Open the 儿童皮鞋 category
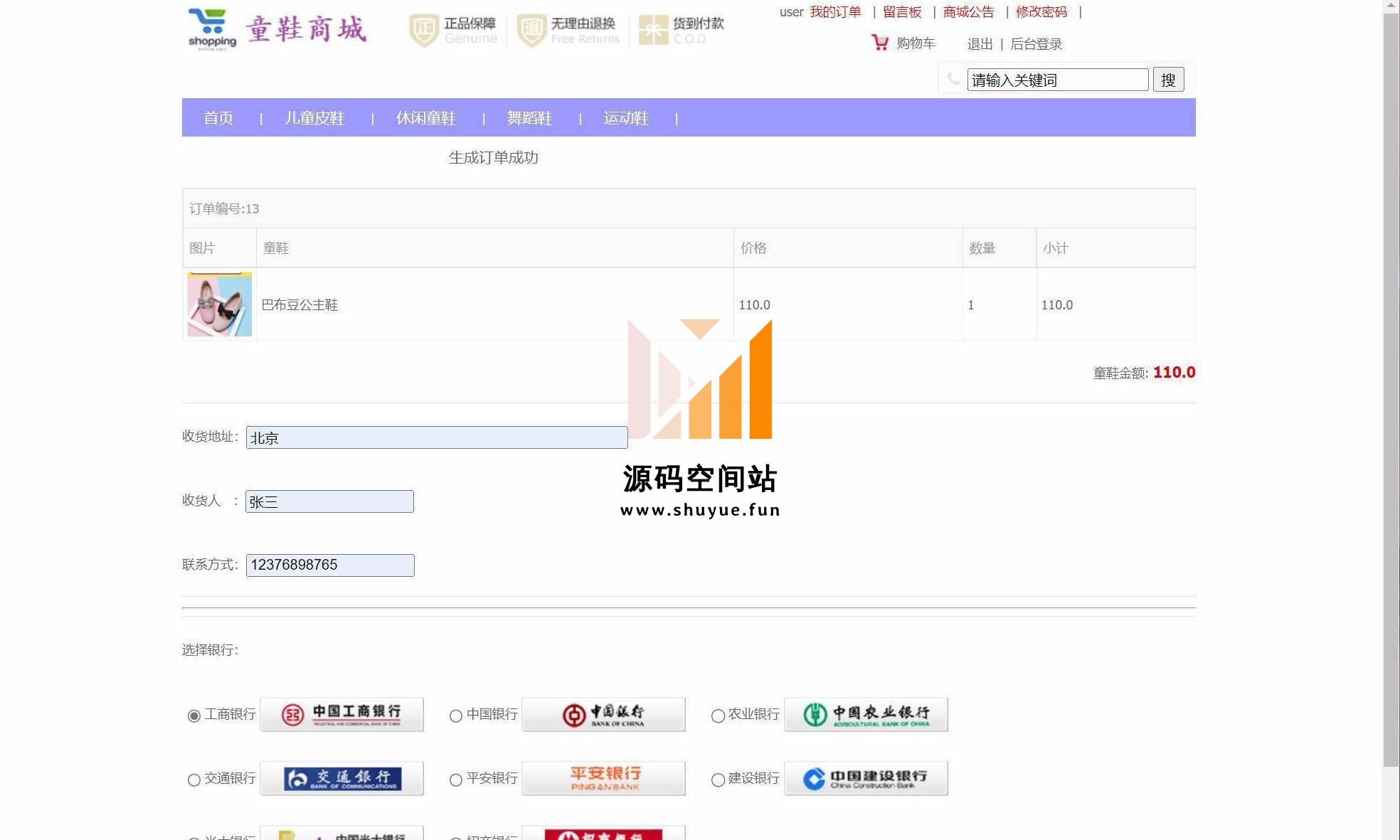Viewport: 1400px width, 840px height. tap(314, 118)
